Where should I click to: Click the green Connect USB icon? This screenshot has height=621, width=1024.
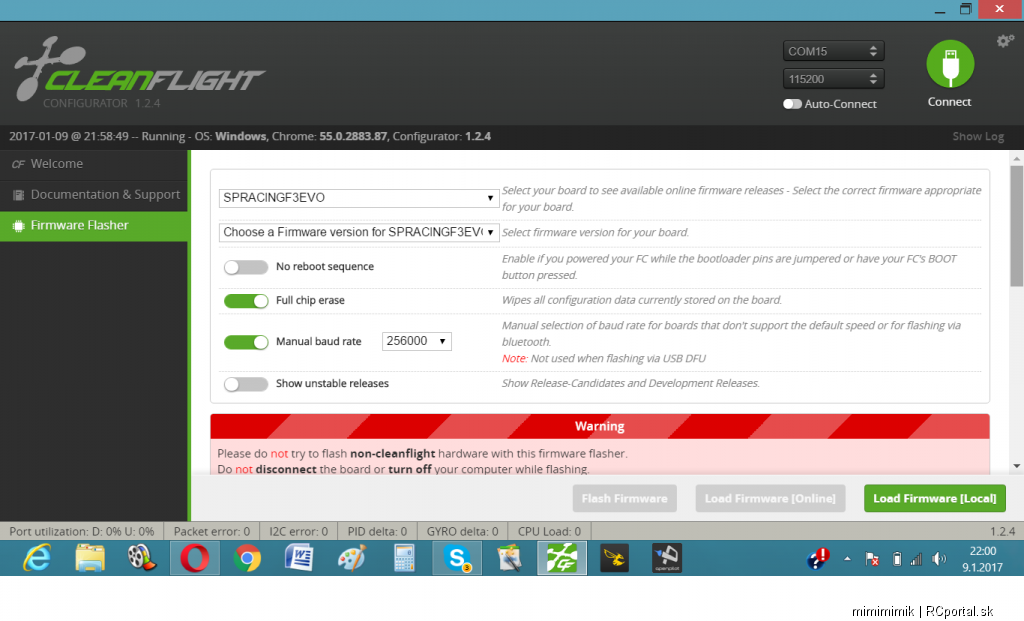(x=950, y=64)
